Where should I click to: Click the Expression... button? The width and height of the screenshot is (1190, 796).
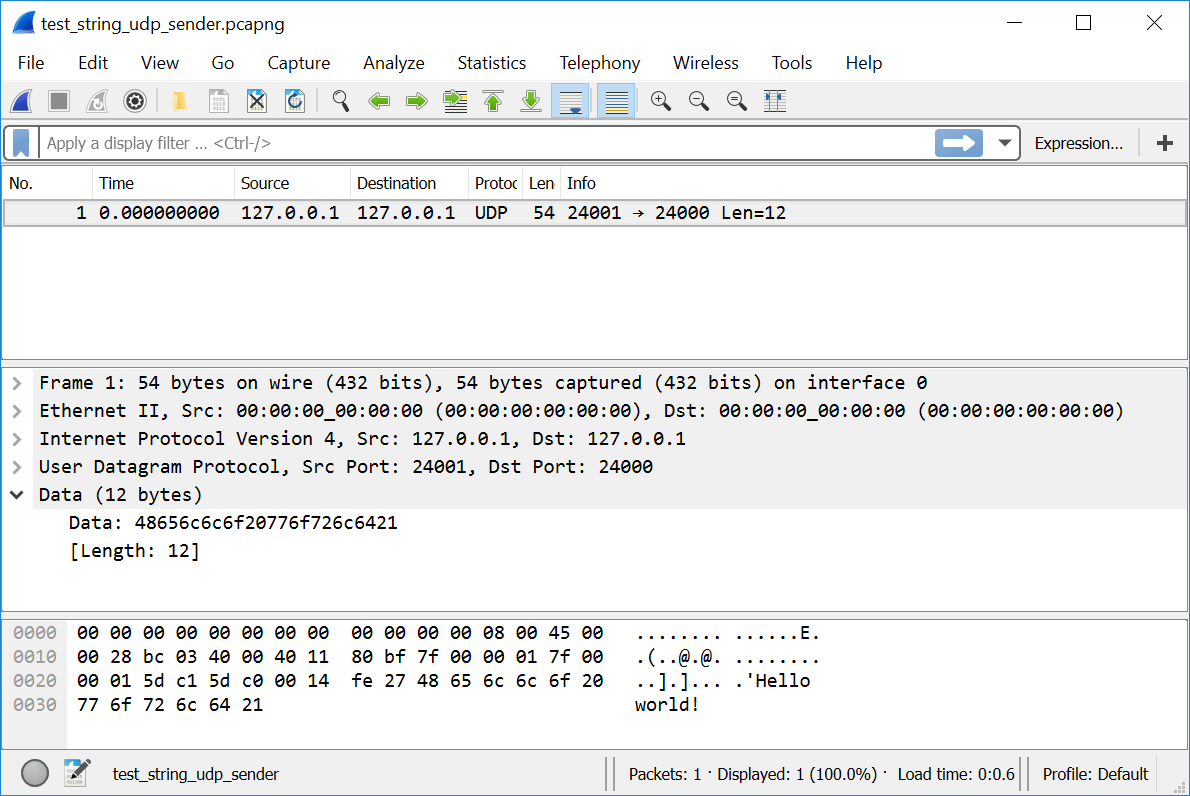[1078, 143]
